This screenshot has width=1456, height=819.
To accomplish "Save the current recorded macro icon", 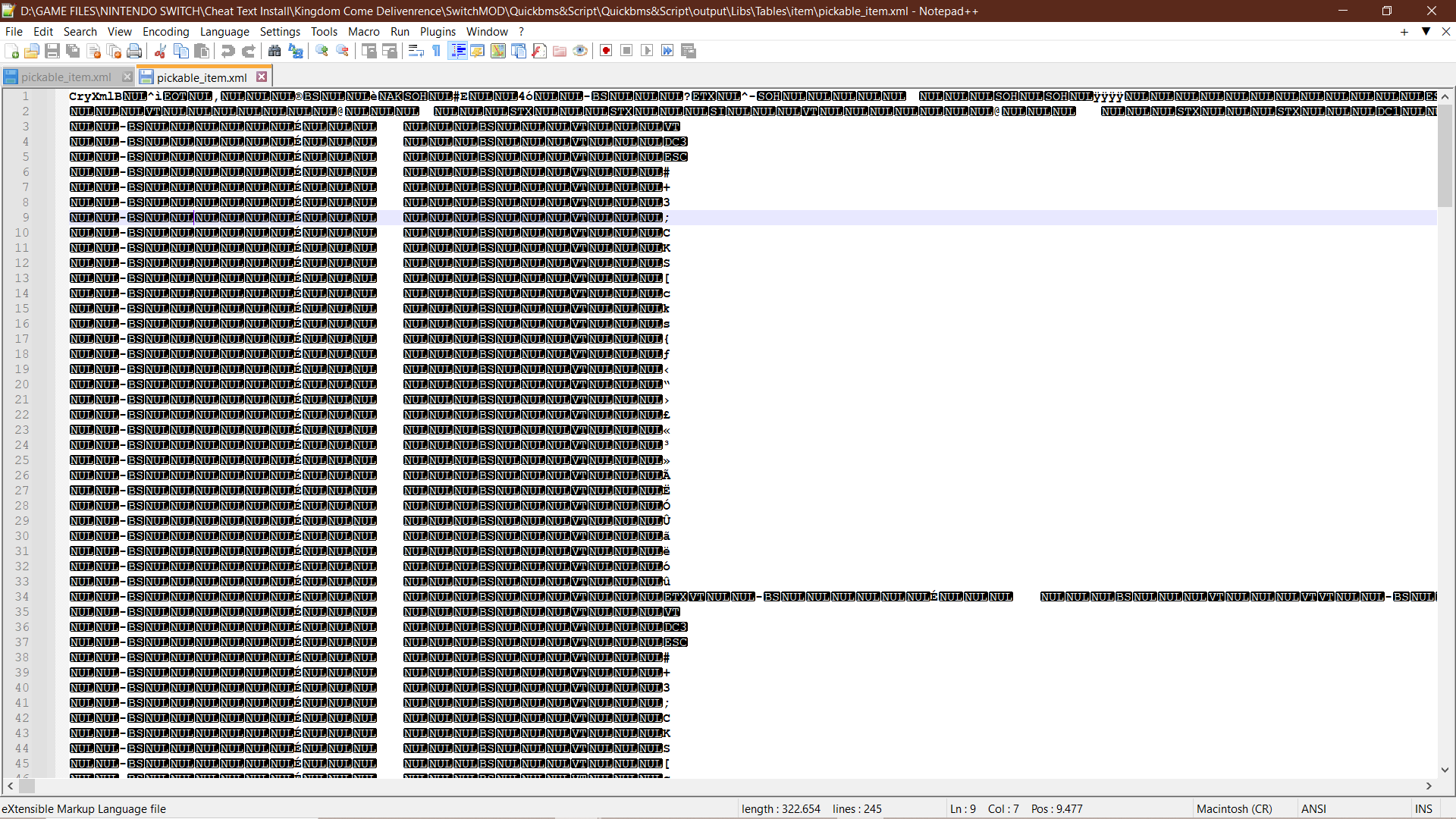I will (x=689, y=51).
